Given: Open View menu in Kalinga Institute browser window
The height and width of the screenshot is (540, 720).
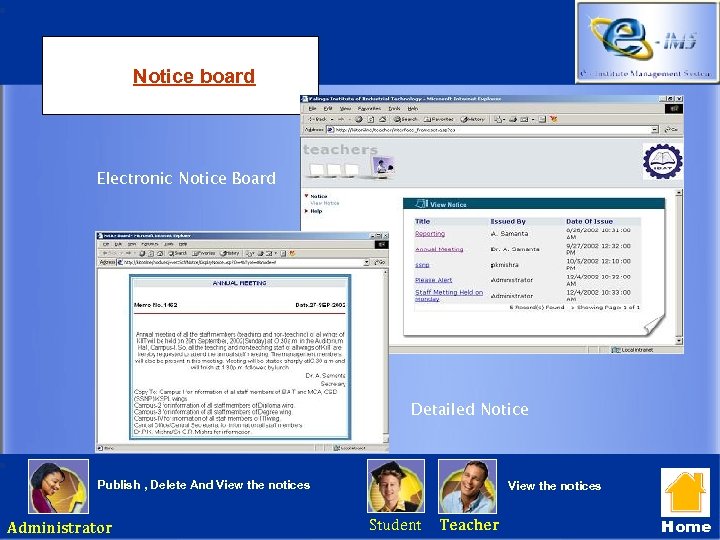Looking at the screenshot, I should click(x=345, y=108).
